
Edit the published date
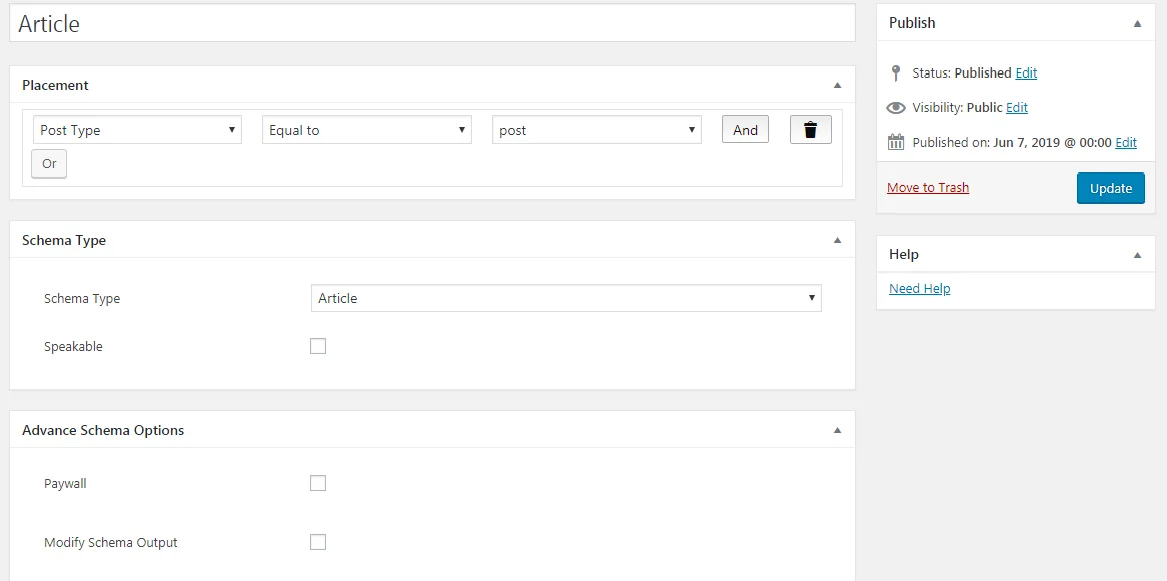pyautogui.click(x=1126, y=142)
